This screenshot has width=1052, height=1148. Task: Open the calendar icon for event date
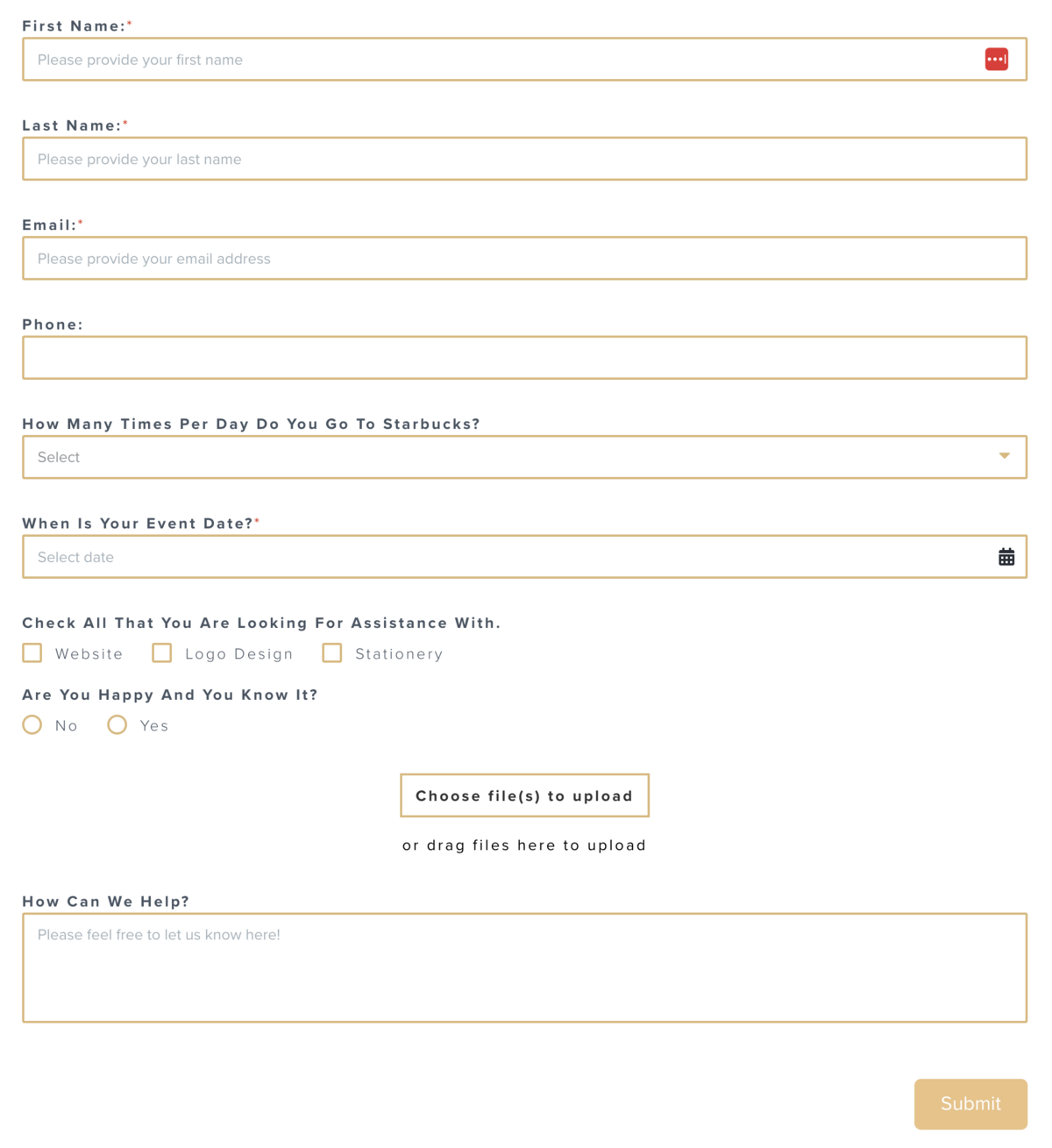click(x=1006, y=556)
